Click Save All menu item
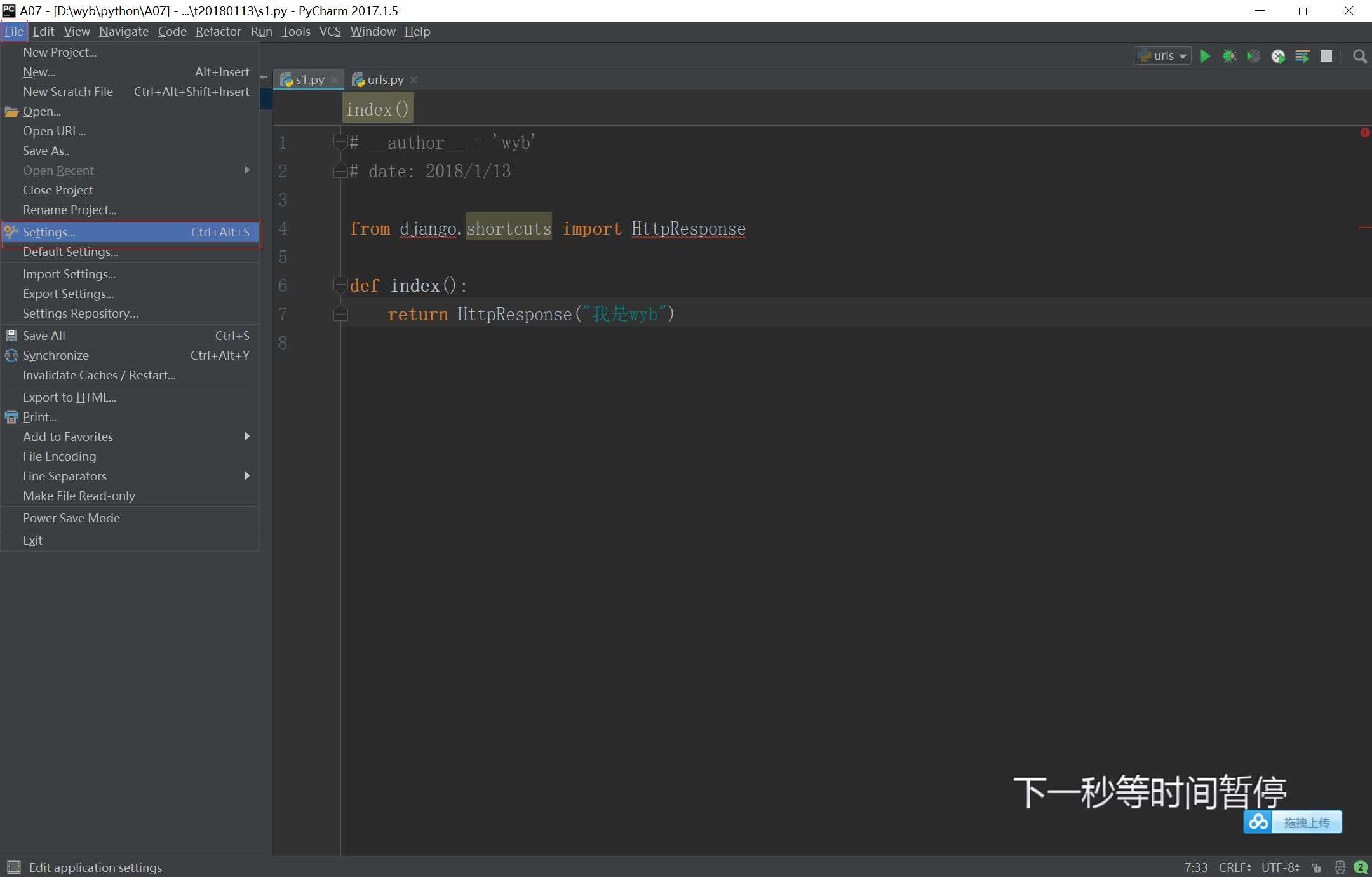Image resolution: width=1372 pixels, height=877 pixels. coord(130,336)
